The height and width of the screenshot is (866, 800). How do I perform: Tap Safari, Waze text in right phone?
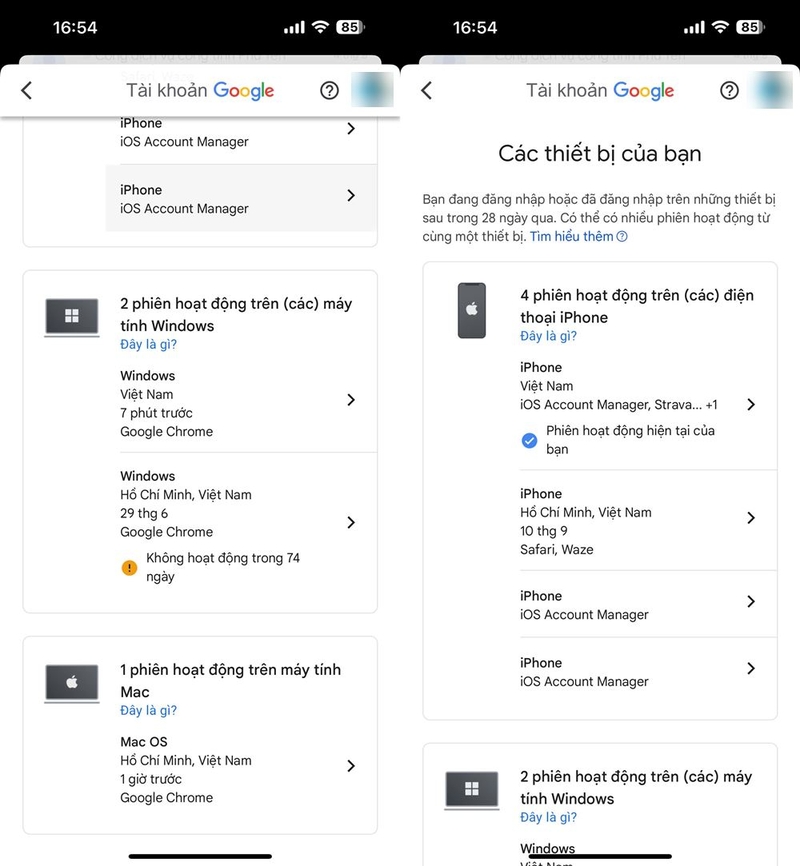(556, 550)
